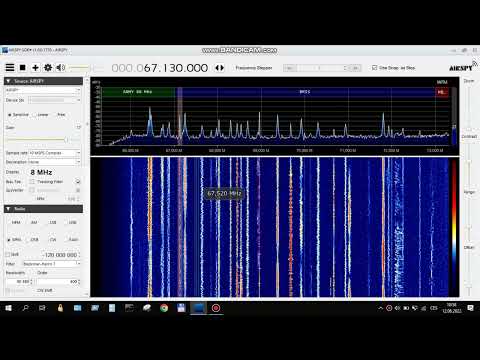This screenshot has height=360, width=480.
Task: Mute audio with the speaker icon
Action: tap(60, 68)
